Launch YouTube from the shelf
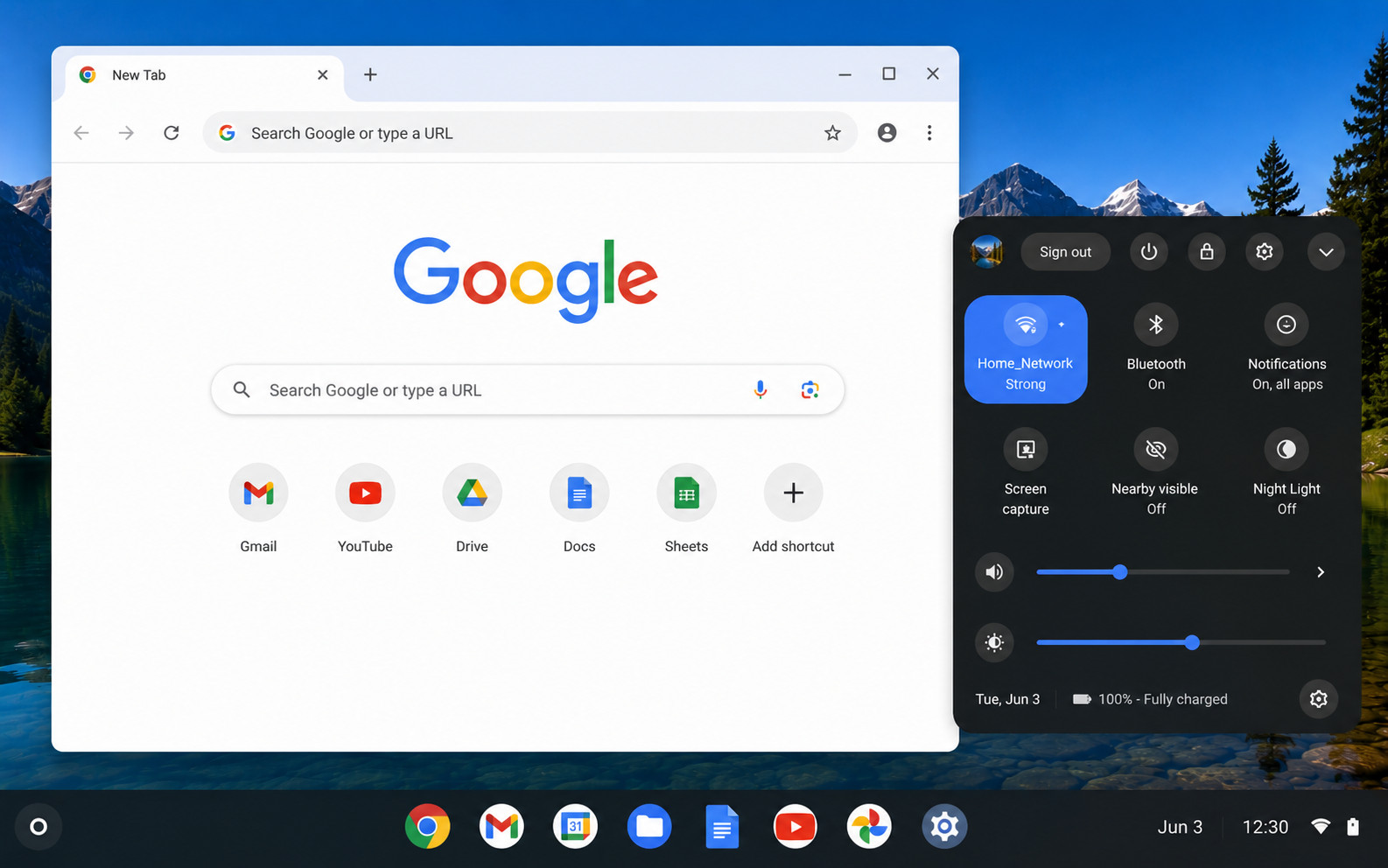Screen dimensions: 1388x868 tap(796, 827)
